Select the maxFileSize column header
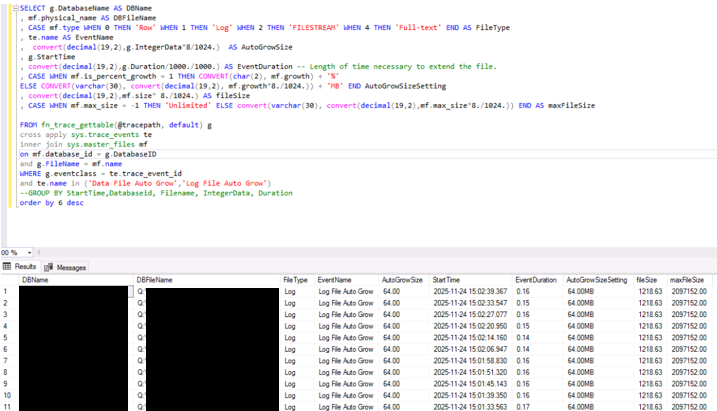 coord(687,280)
